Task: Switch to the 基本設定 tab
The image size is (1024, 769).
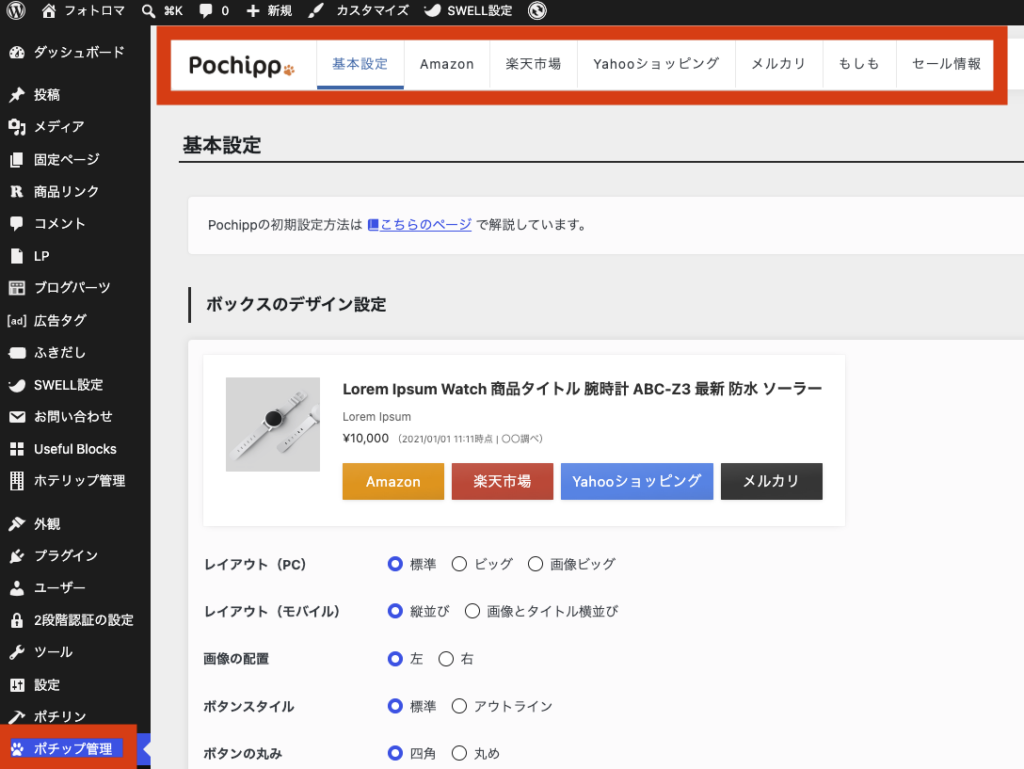Action: [360, 64]
